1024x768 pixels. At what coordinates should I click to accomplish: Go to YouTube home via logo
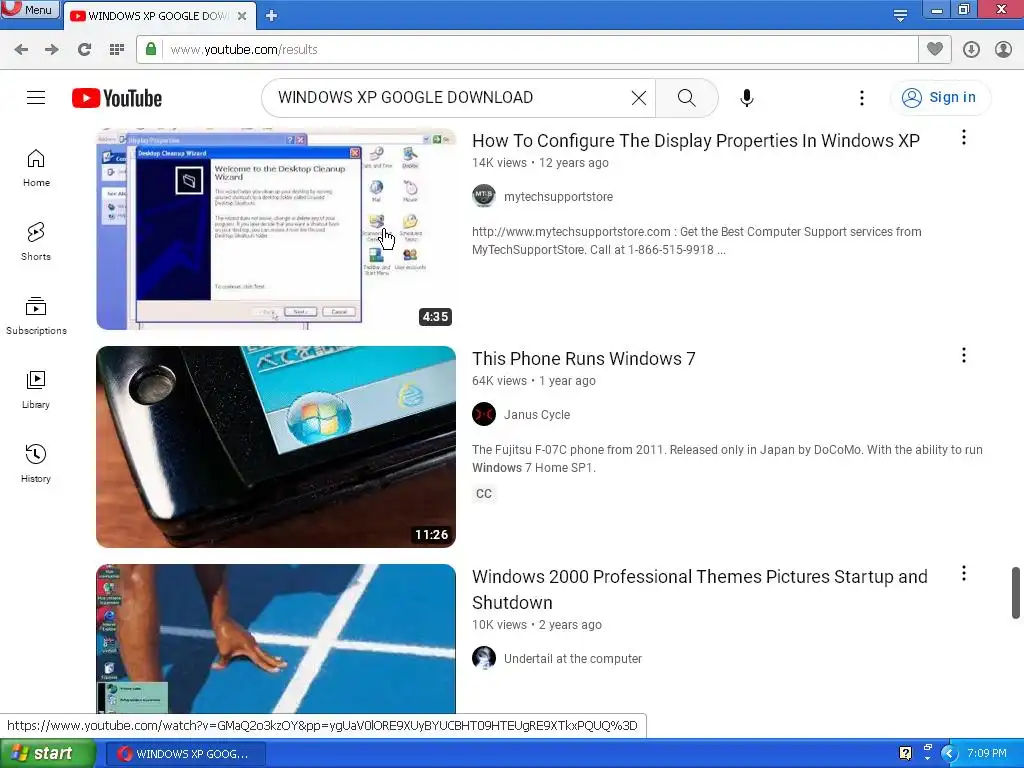point(117,98)
